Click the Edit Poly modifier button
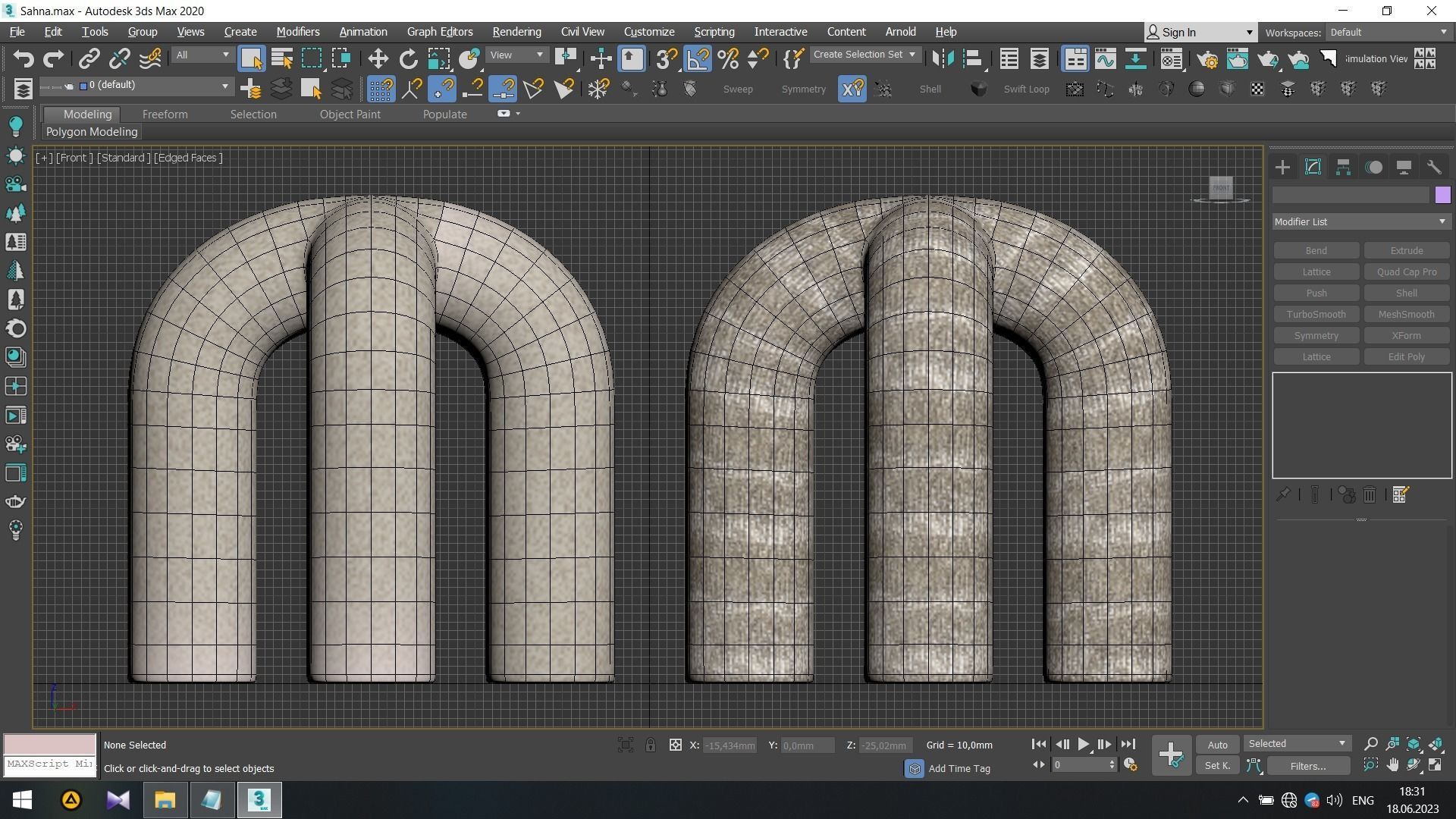Image resolution: width=1456 pixels, height=819 pixels. pyautogui.click(x=1406, y=356)
